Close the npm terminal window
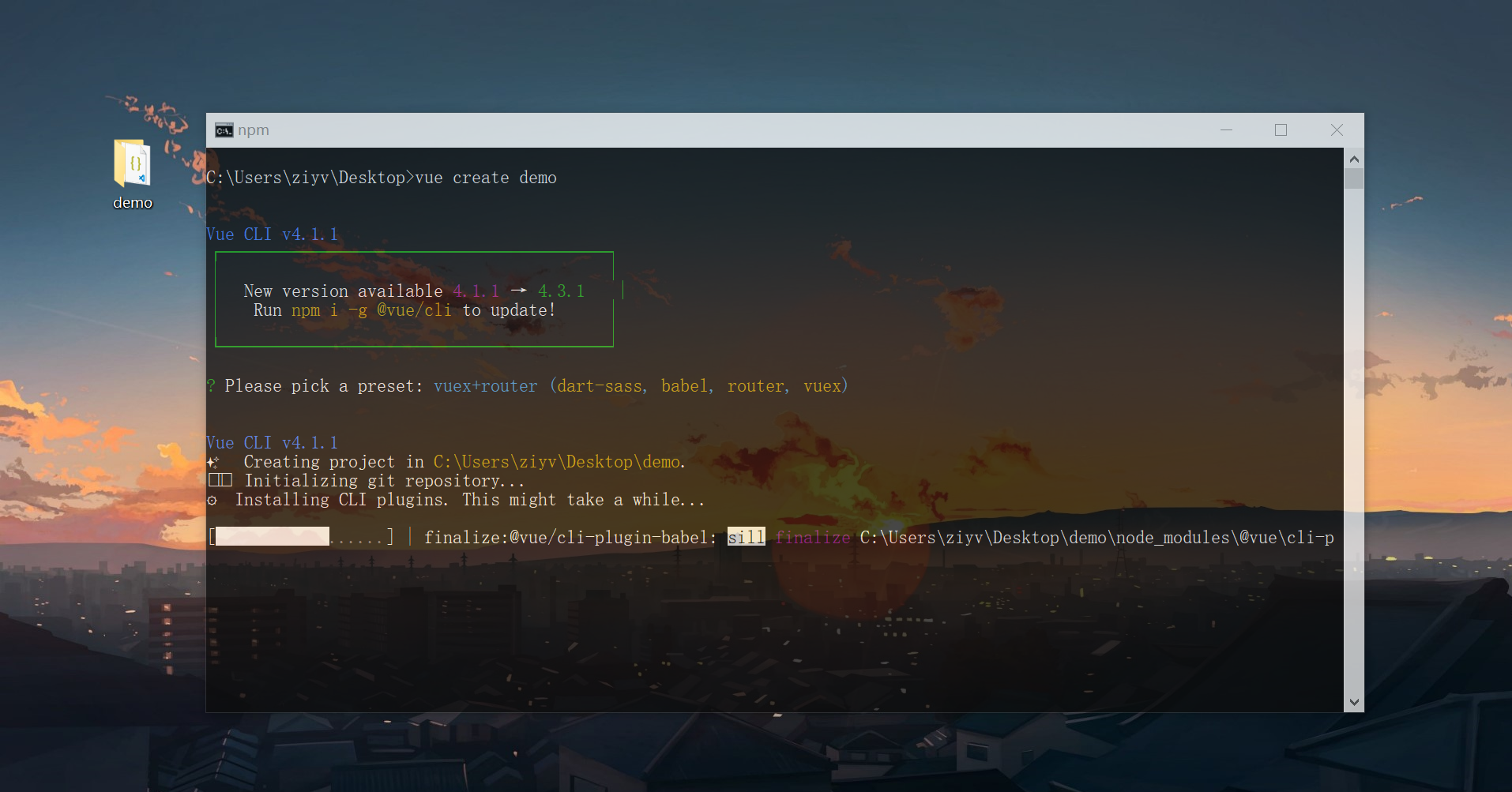This screenshot has width=1512, height=792. coord(1337,129)
